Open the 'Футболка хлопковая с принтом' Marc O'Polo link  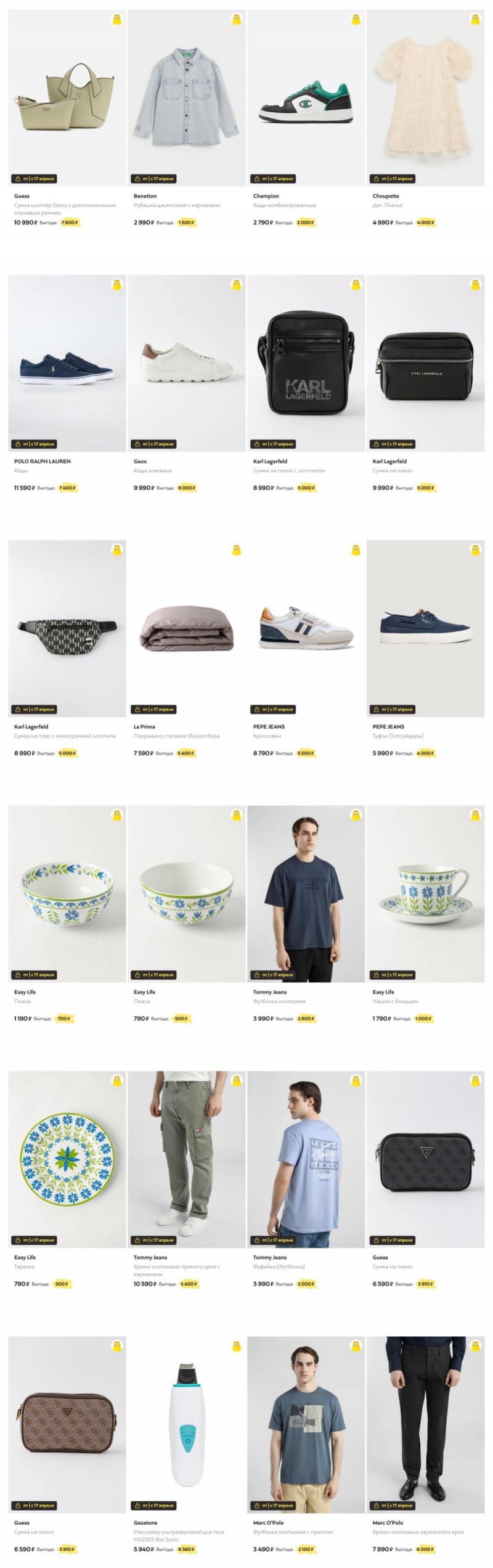293,1532
